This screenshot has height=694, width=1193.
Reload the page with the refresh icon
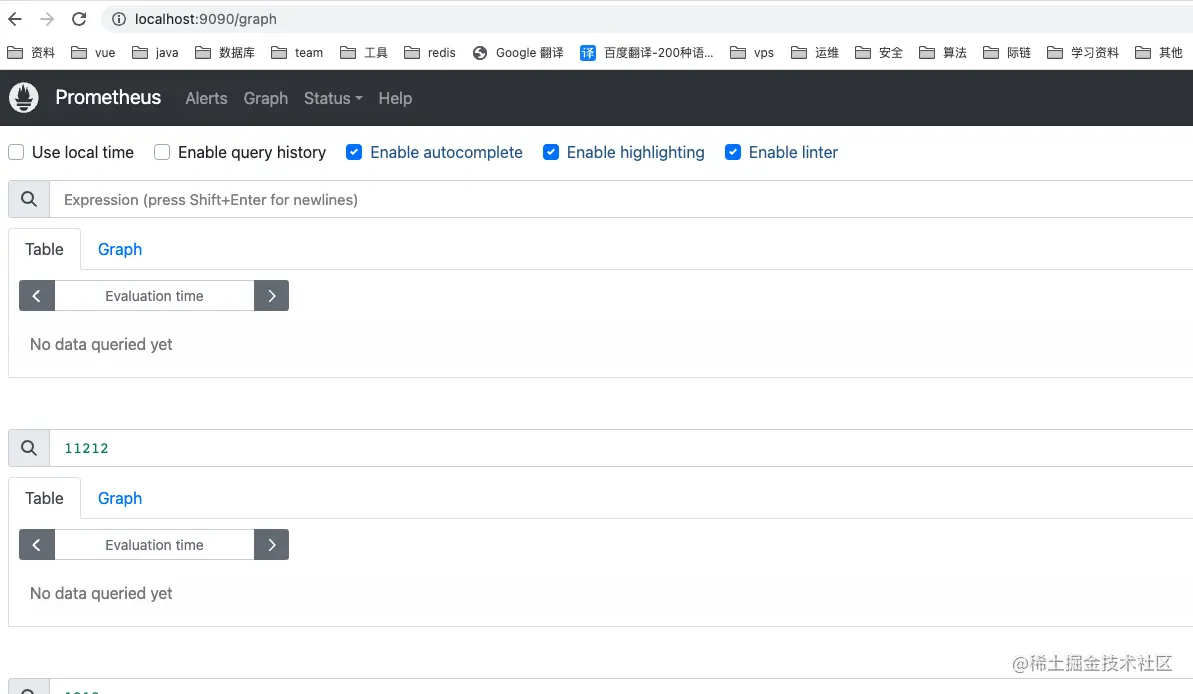point(79,19)
